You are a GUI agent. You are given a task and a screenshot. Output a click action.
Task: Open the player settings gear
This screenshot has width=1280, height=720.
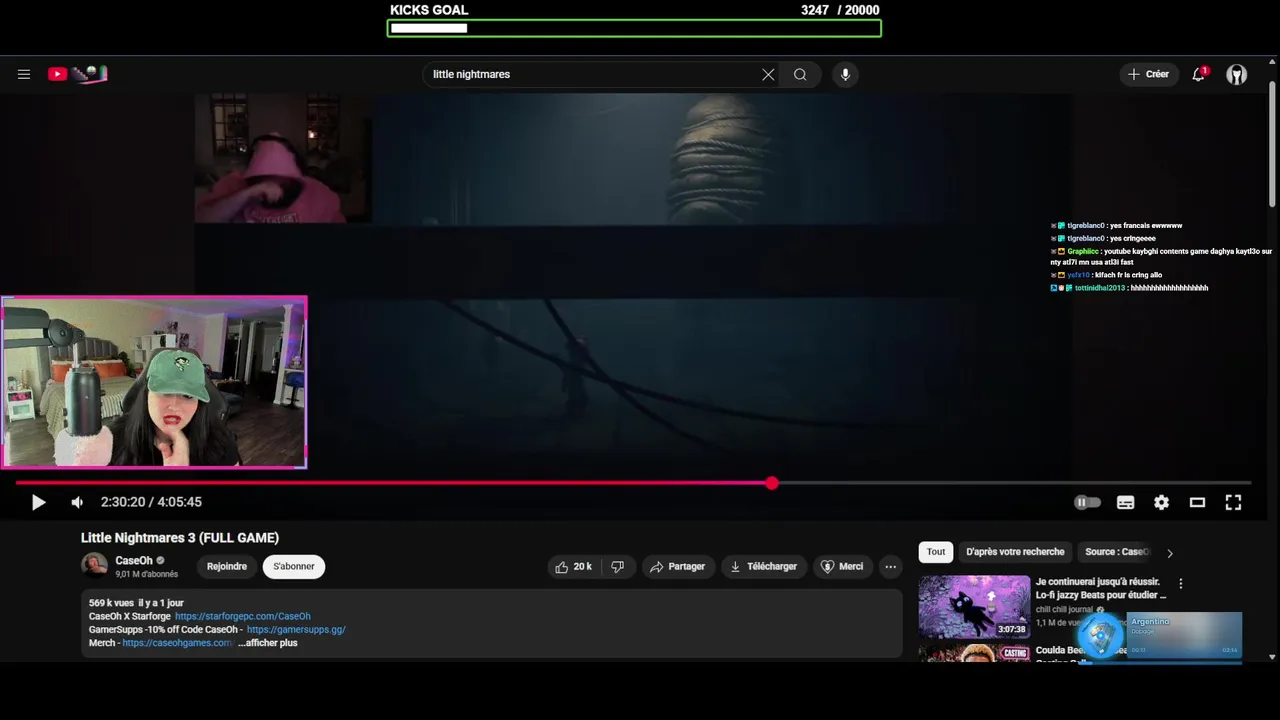(1161, 502)
